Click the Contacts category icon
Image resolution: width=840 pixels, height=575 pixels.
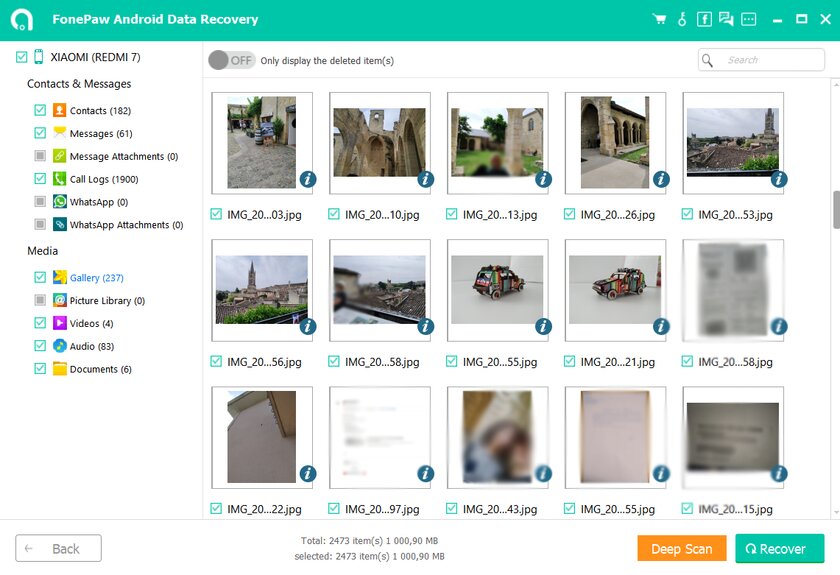[x=59, y=110]
